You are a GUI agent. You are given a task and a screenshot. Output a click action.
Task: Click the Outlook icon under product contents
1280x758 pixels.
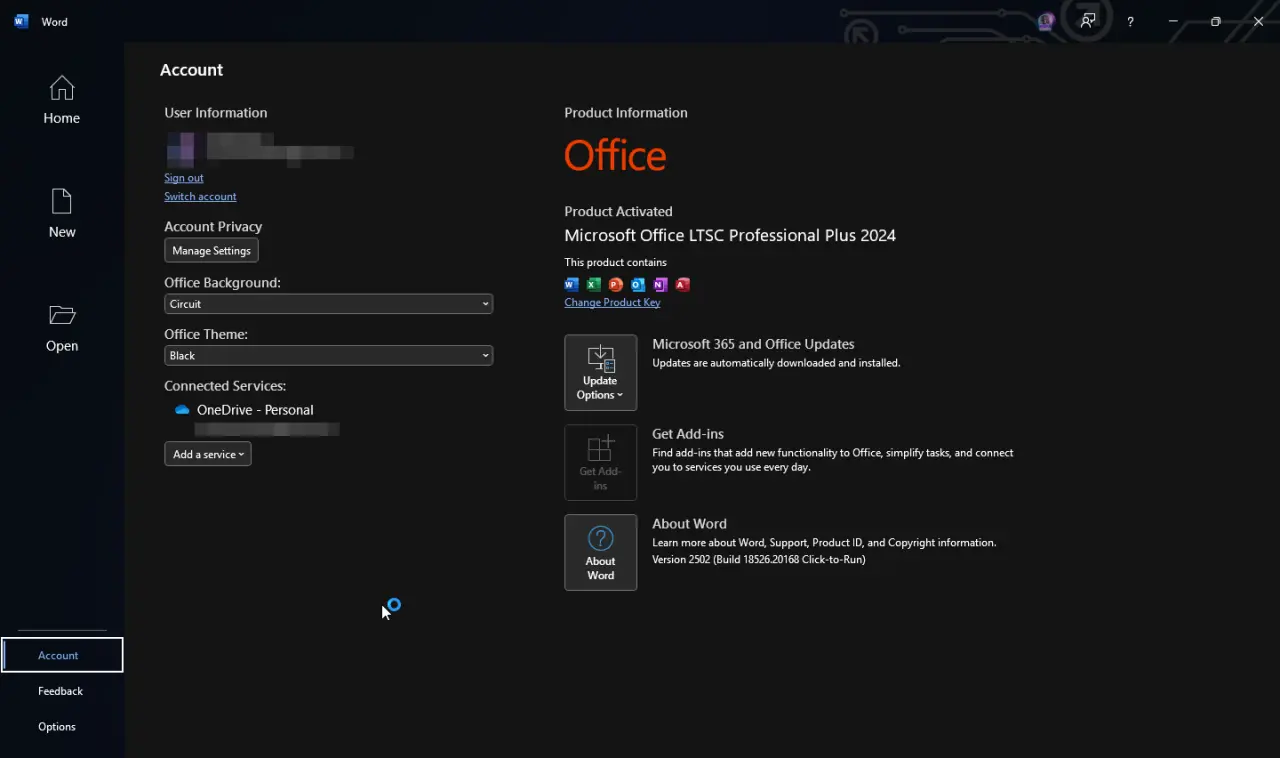[637, 285]
